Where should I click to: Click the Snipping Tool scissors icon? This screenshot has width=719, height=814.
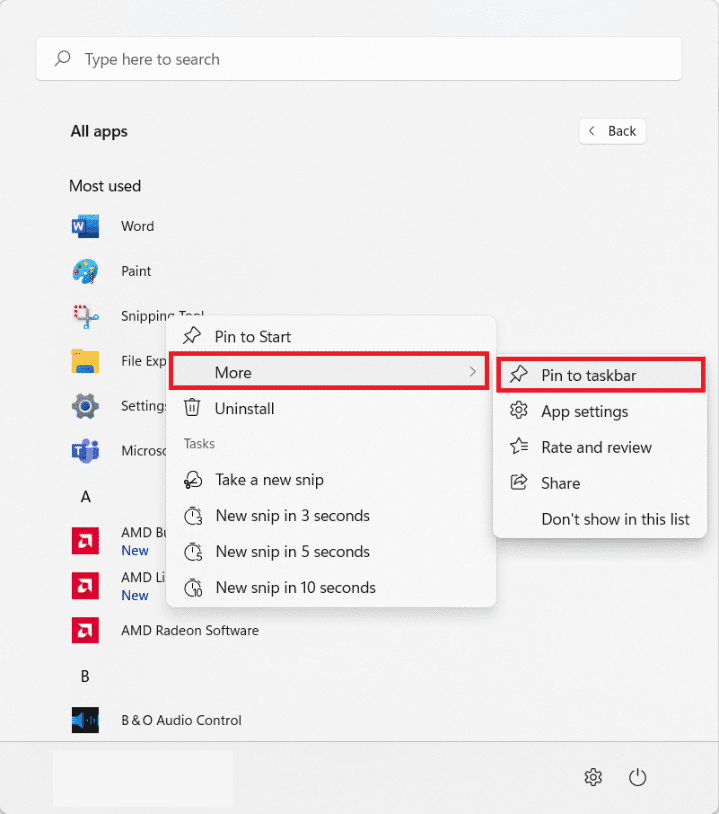[85, 316]
